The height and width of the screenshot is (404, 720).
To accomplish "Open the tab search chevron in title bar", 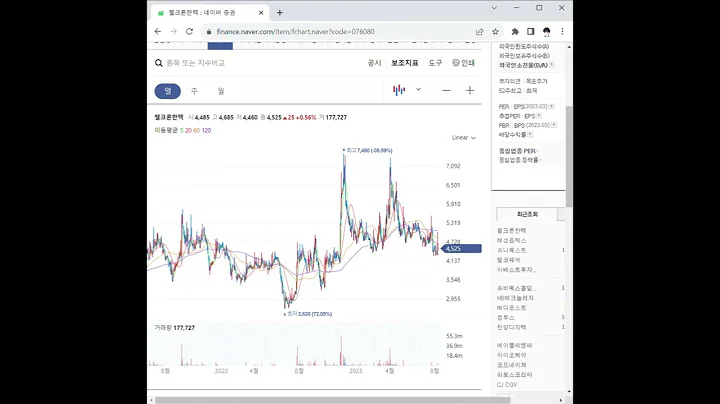I will [494, 8].
